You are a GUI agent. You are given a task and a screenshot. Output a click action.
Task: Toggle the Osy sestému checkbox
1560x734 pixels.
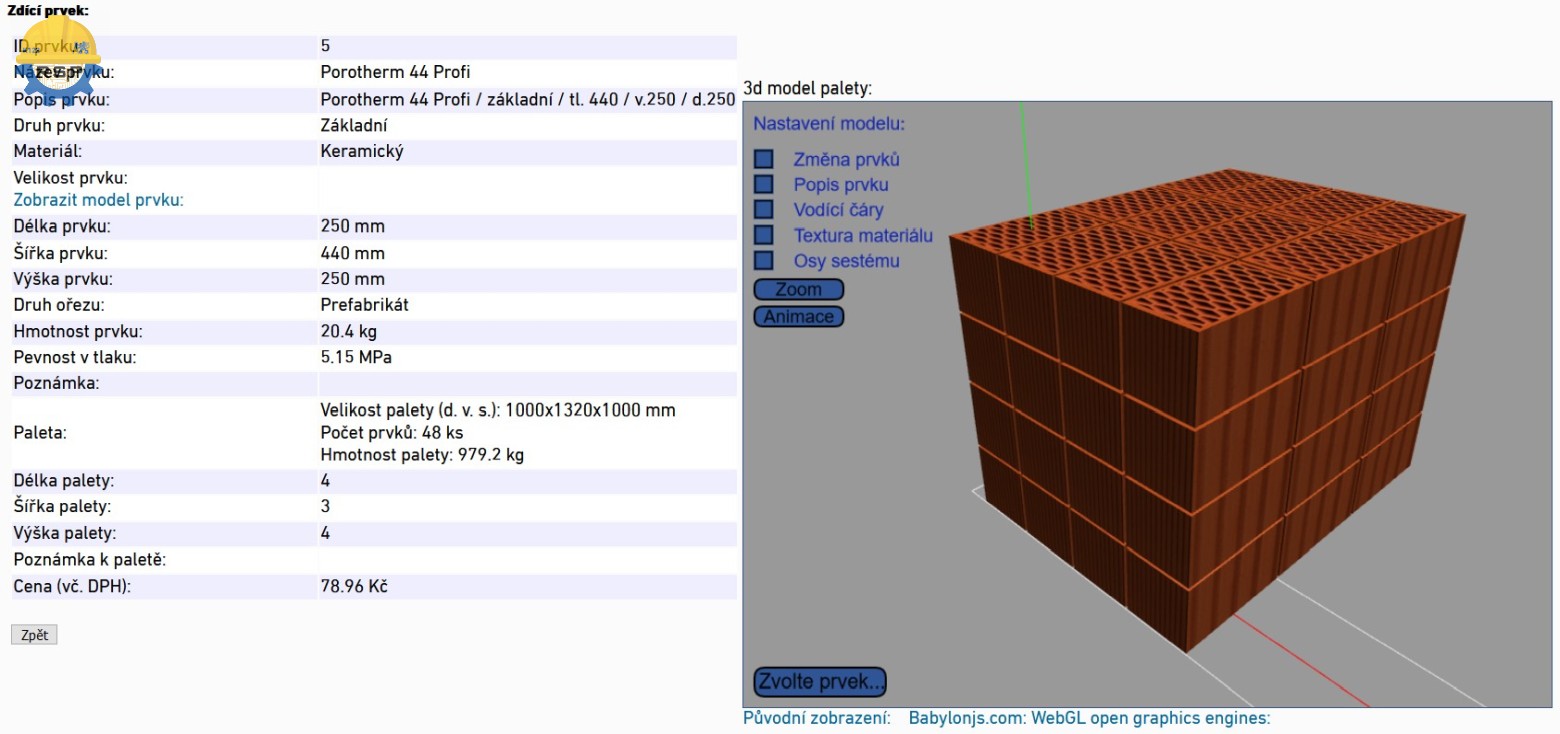pyautogui.click(x=764, y=260)
